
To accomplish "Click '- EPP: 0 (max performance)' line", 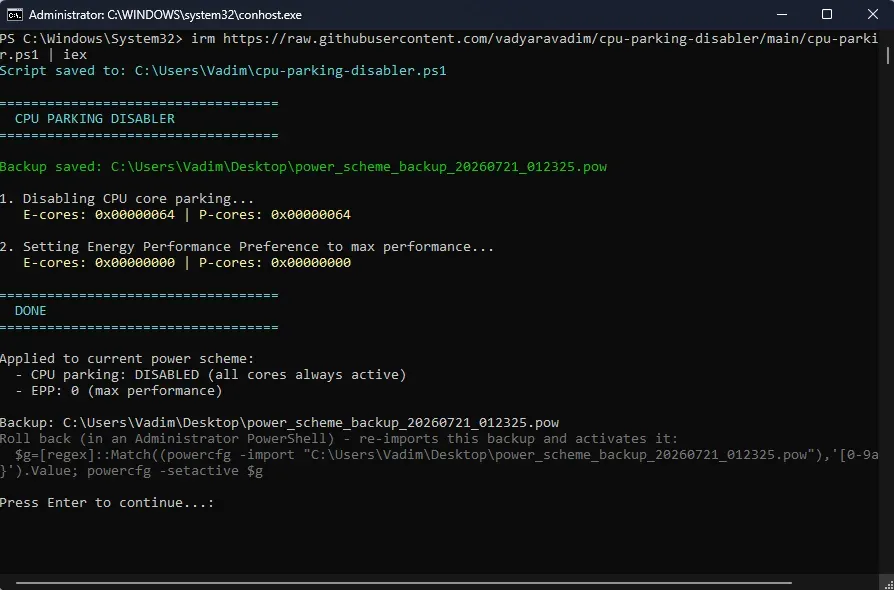I will 119,390.
